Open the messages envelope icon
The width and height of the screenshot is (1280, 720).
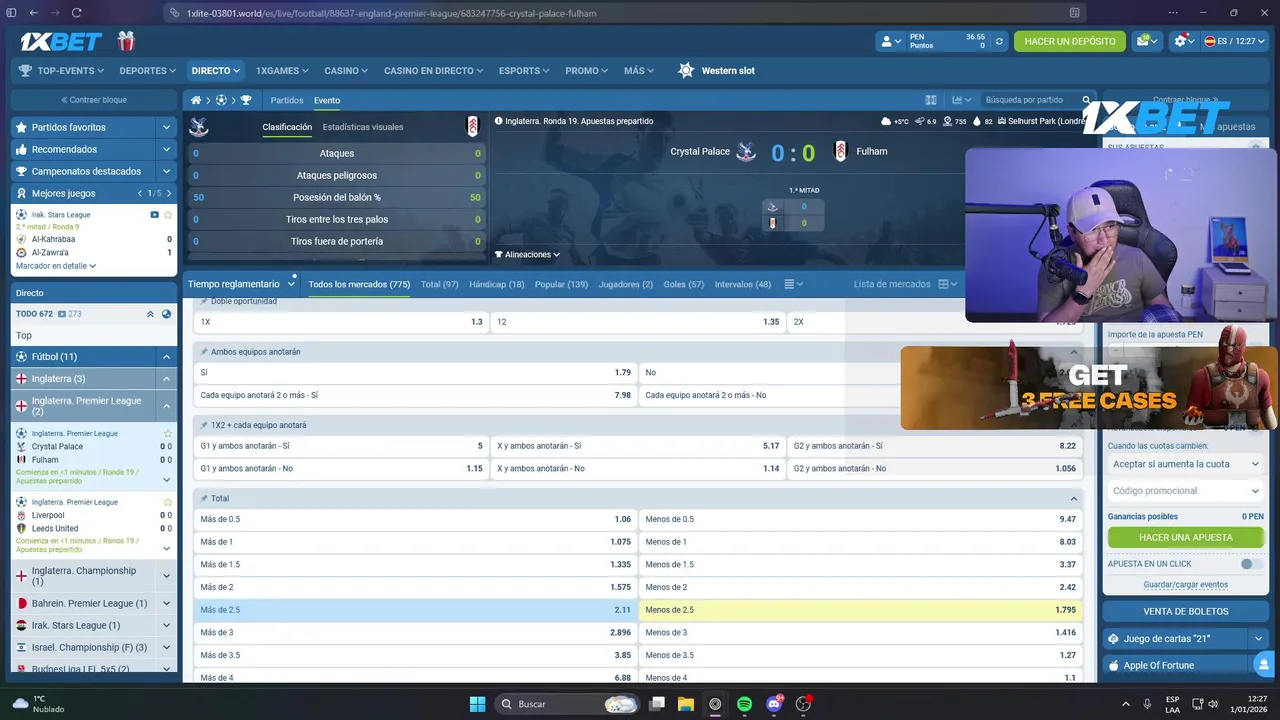pyautogui.click(x=1146, y=41)
